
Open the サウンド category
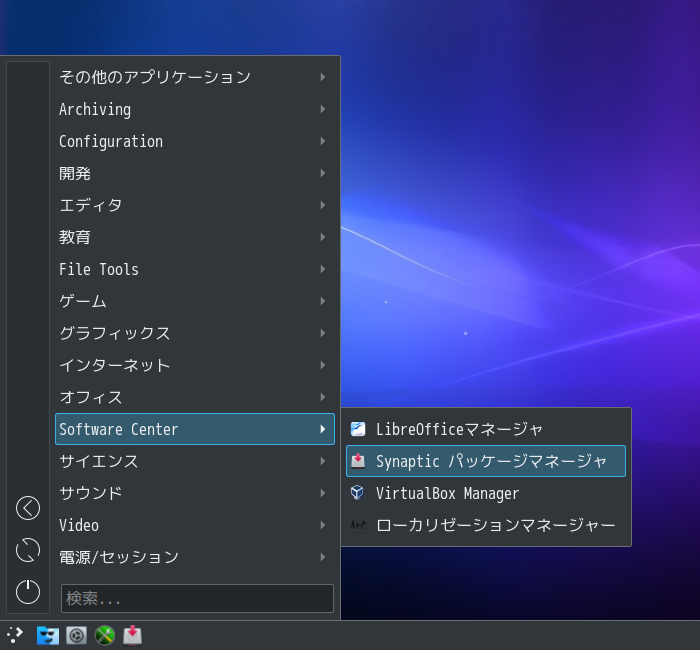(195, 493)
